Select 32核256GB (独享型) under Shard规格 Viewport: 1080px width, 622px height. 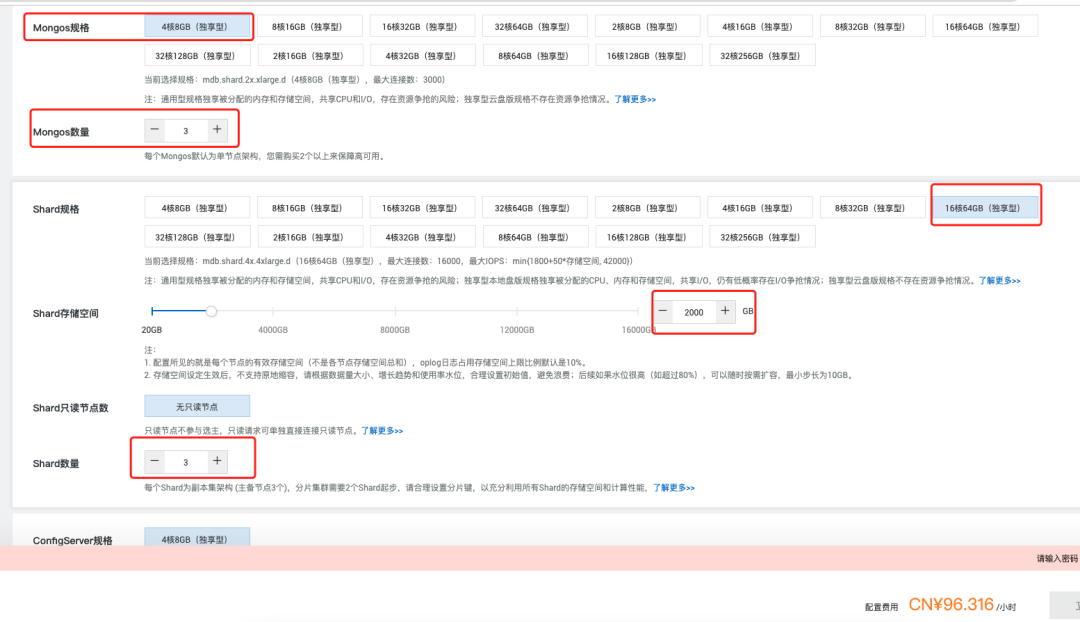pyautogui.click(x=762, y=237)
